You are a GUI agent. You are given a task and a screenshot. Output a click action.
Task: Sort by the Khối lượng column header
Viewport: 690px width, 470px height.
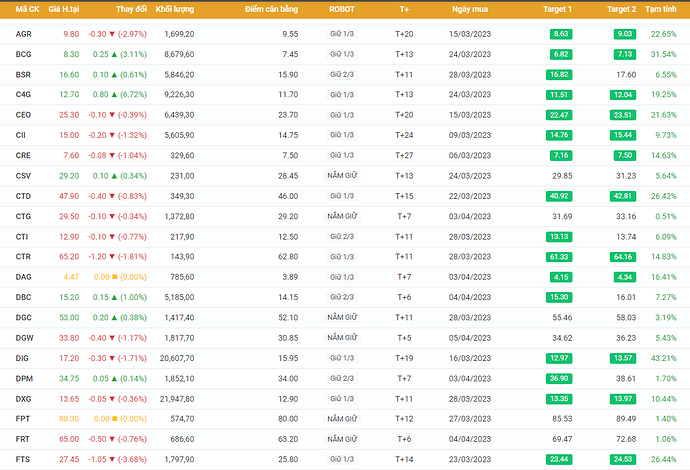174,8
